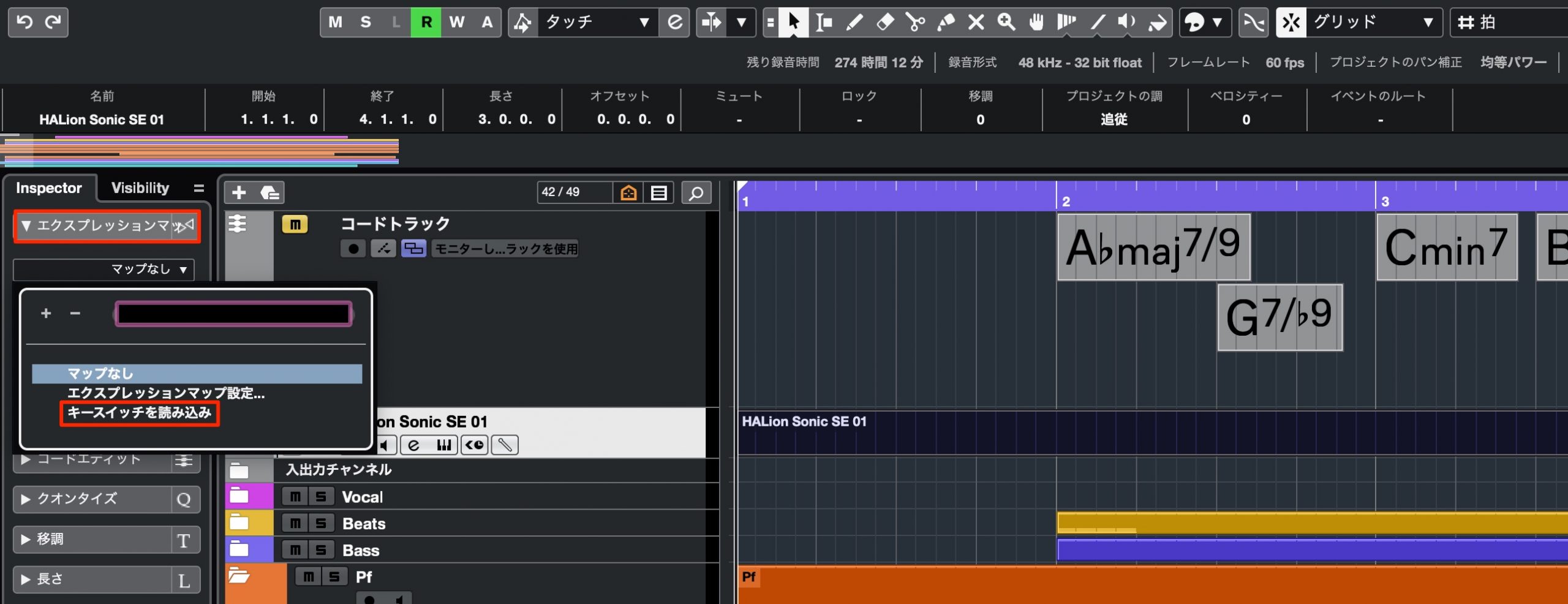Choose キースイッチを読み込み from the menu
This screenshot has width=1568, height=604.
click(x=139, y=413)
